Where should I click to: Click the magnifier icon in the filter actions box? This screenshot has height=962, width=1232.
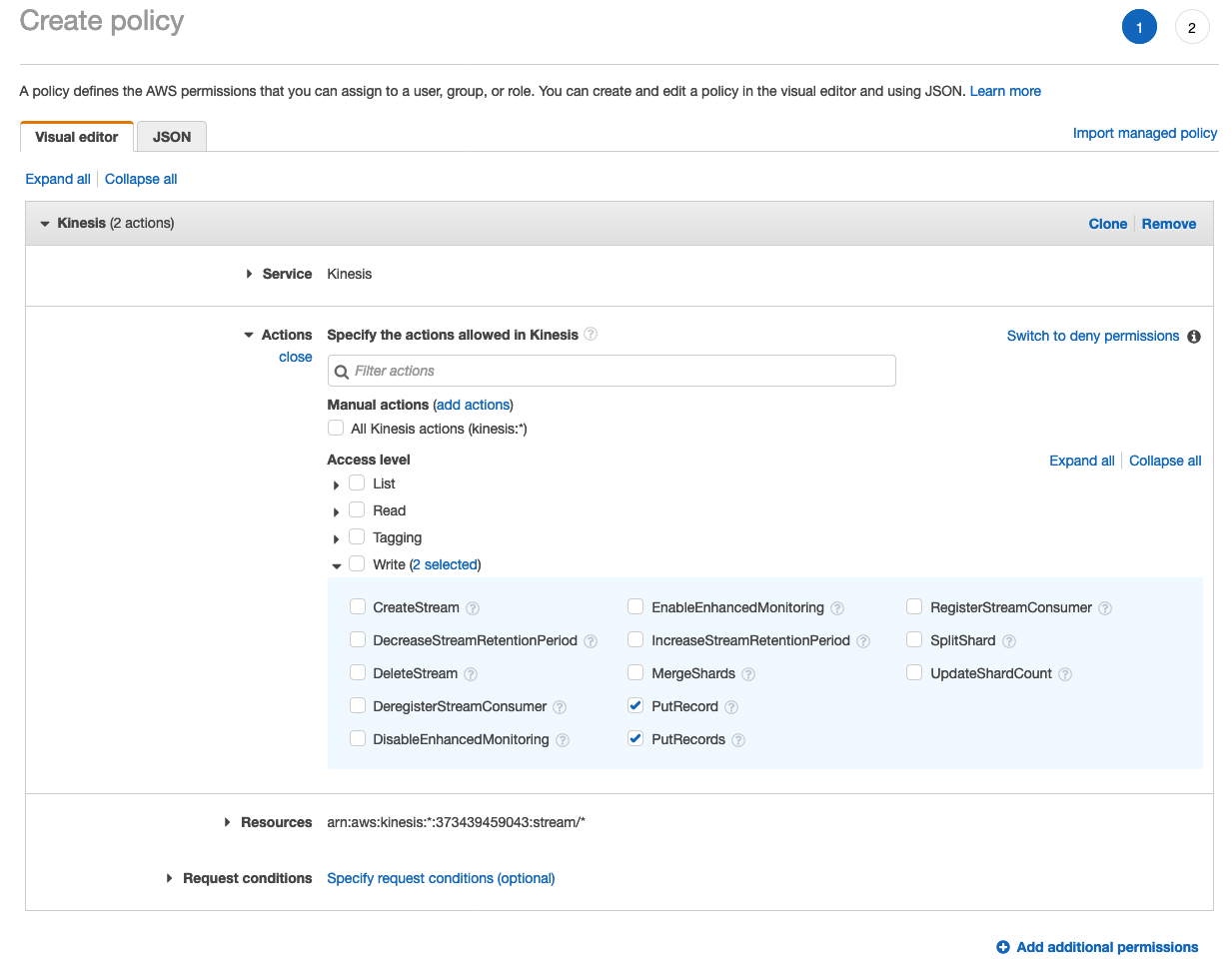pos(342,371)
